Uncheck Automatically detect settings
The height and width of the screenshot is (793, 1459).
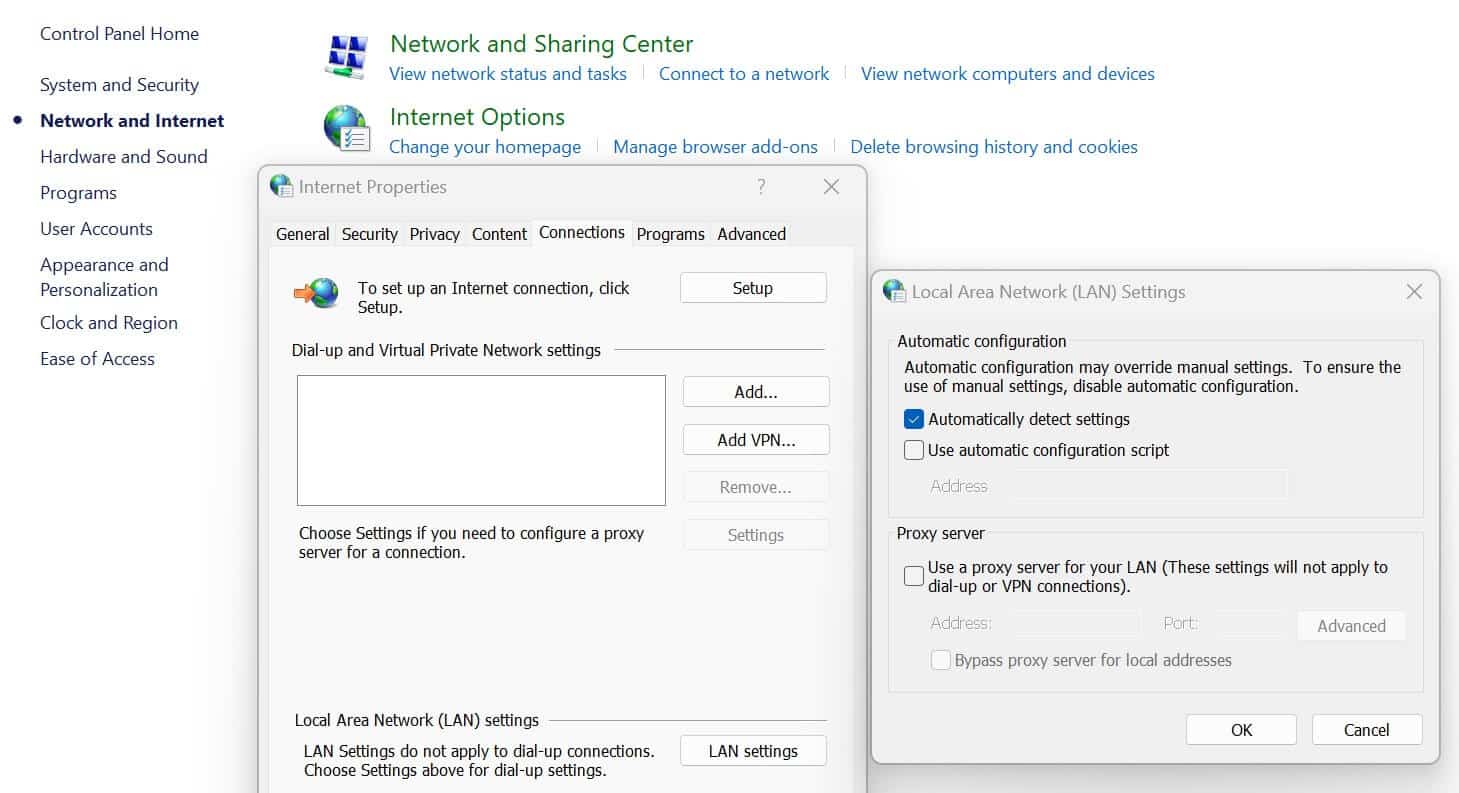click(913, 419)
